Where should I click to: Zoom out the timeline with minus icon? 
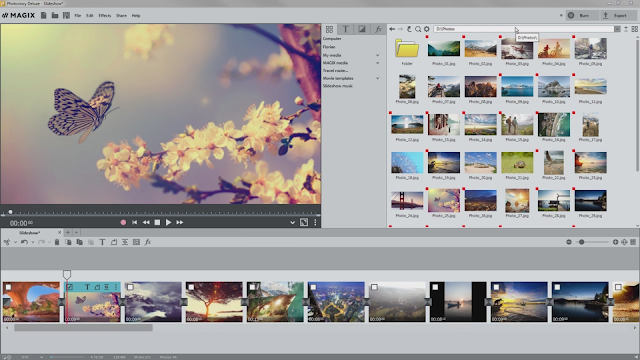[x=569, y=242]
